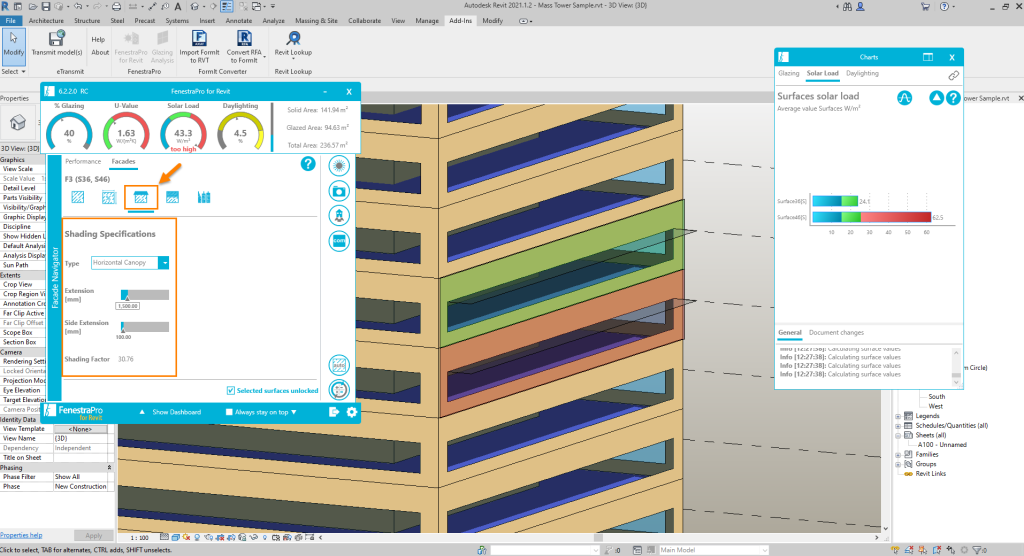Switch to Glazing tab in Charts
The width and height of the screenshot is (1024, 556).
tap(788, 73)
